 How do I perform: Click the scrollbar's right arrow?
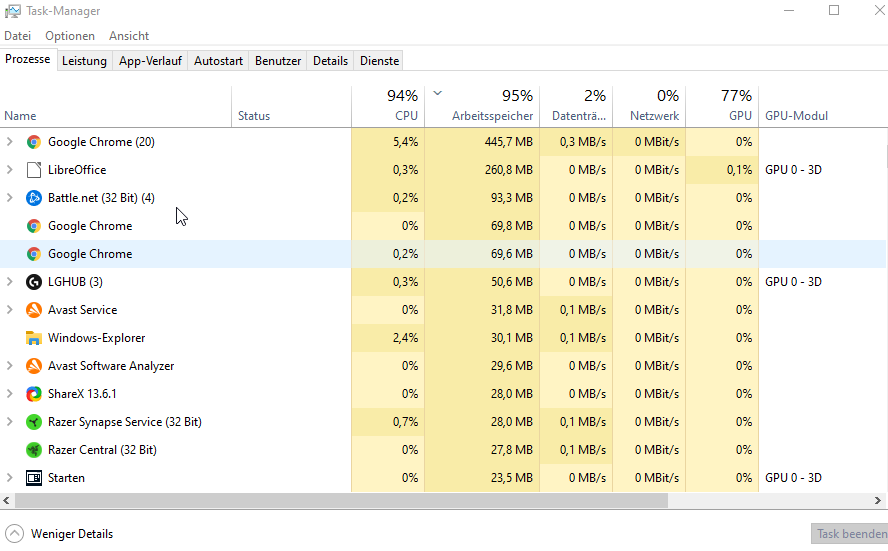coord(878,501)
